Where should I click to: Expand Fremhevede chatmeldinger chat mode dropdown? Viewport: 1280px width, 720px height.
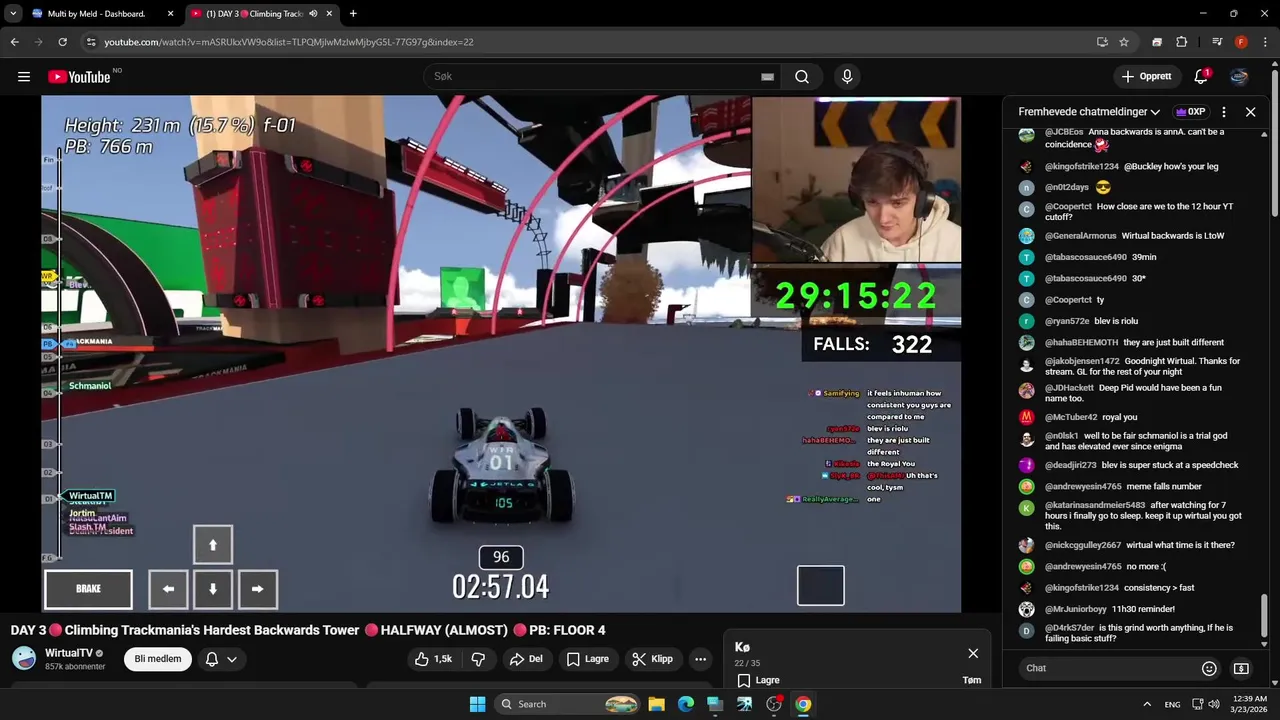coord(1089,112)
